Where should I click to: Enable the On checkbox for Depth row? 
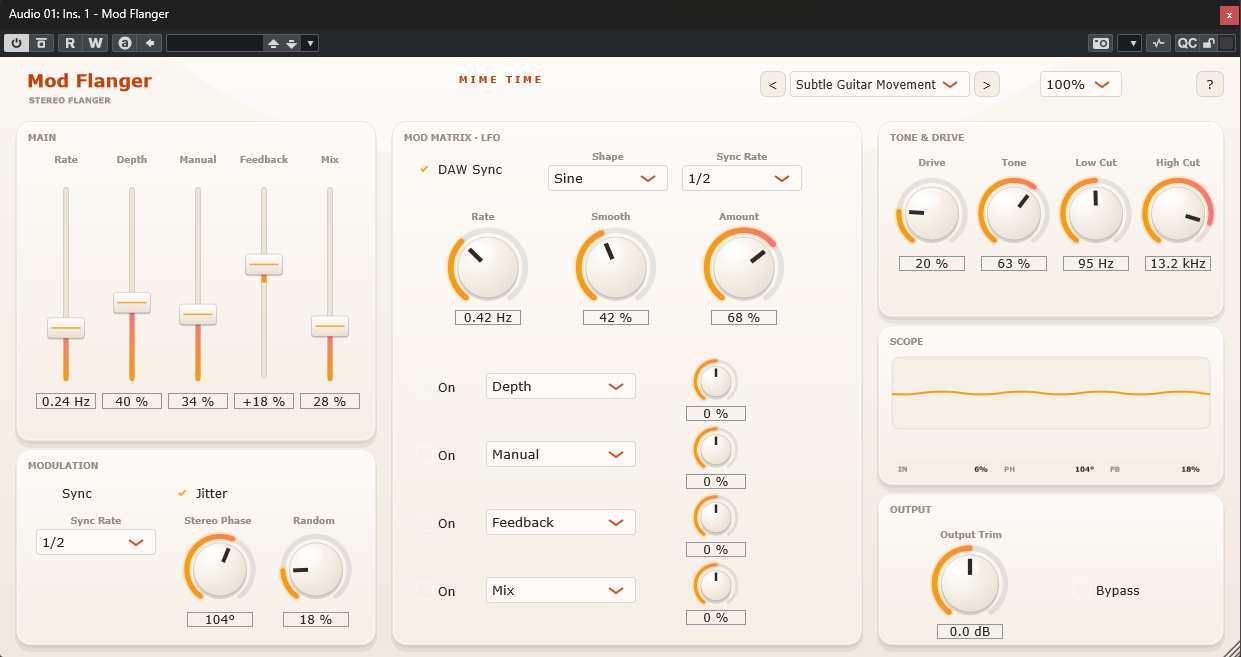coord(424,387)
